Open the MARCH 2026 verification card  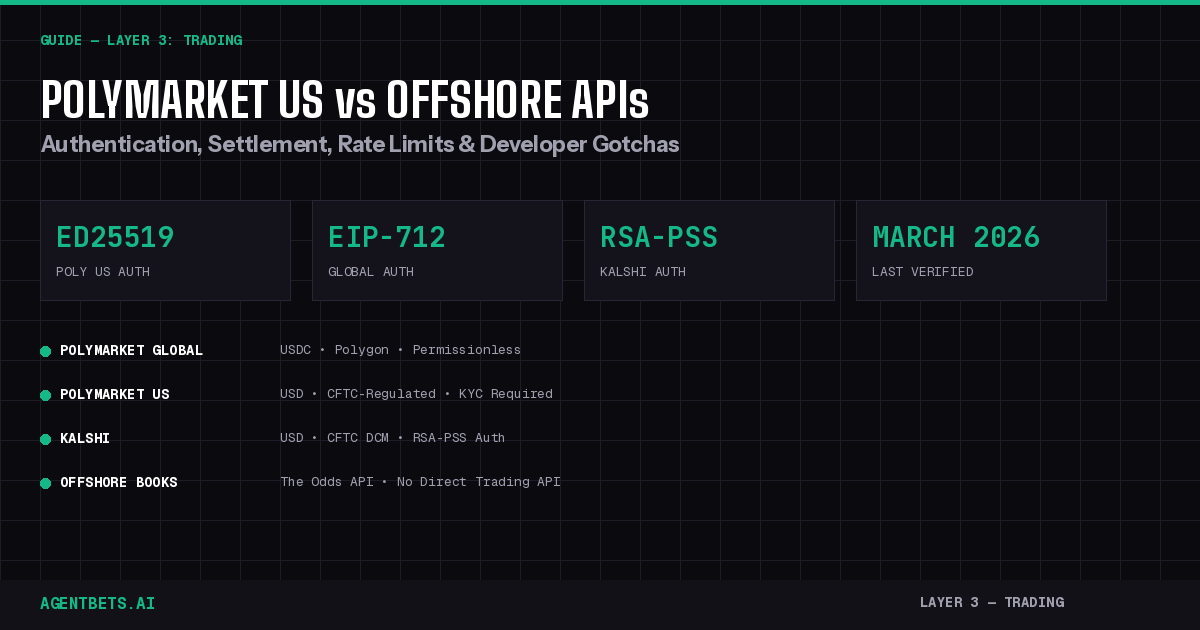pyautogui.click(x=981, y=250)
